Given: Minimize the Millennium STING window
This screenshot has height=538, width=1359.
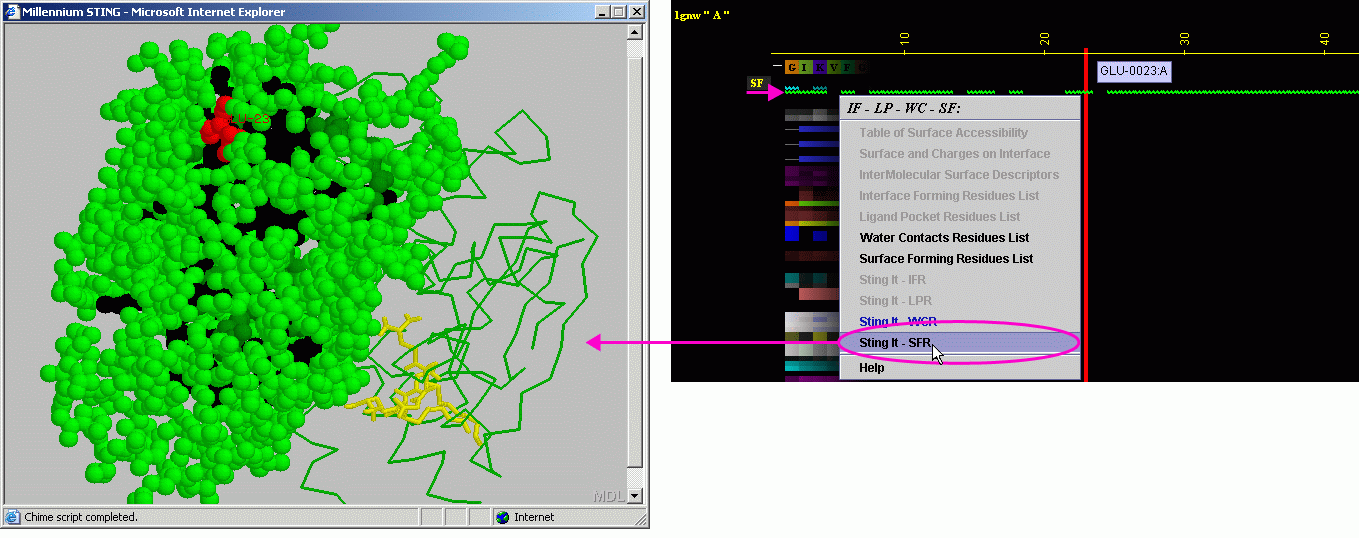Looking at the screenshot, I should click(x=602, y=12).
